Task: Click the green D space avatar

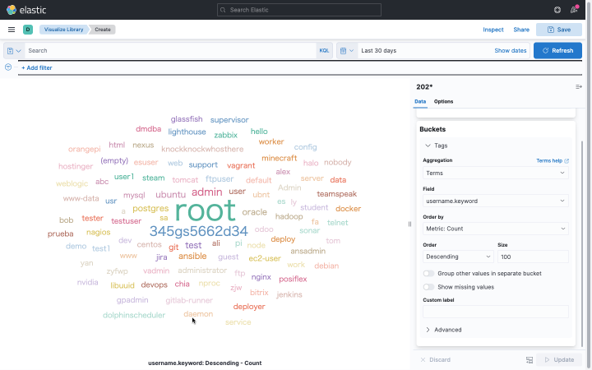Action: coord(28,29)
